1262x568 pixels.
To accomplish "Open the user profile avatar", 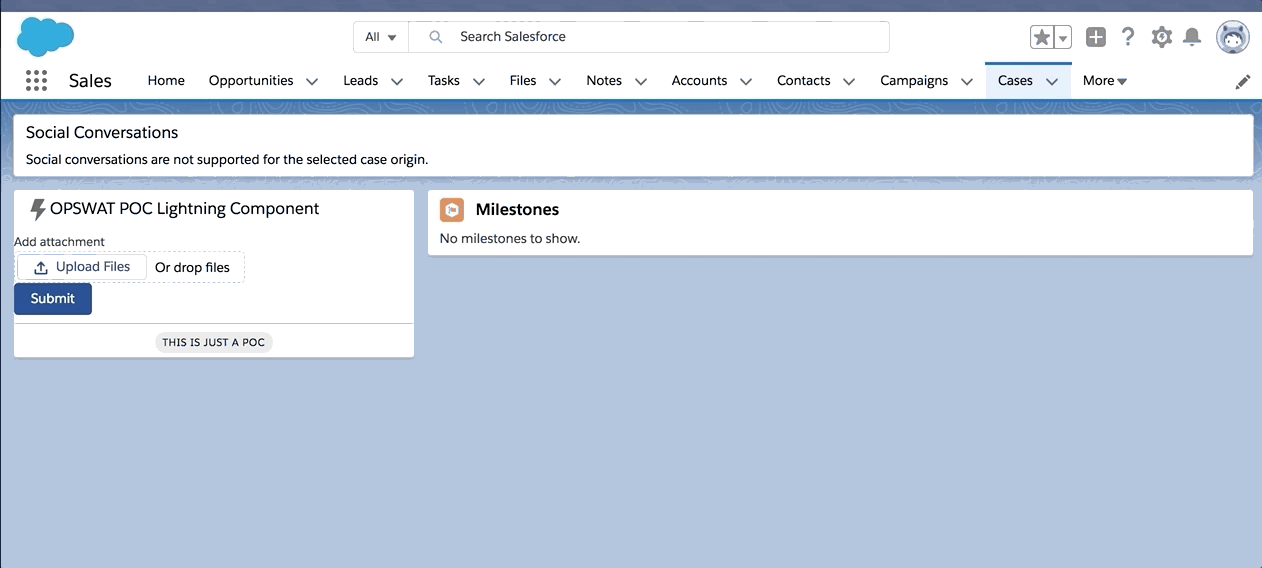I will [x=1233, y=37].
